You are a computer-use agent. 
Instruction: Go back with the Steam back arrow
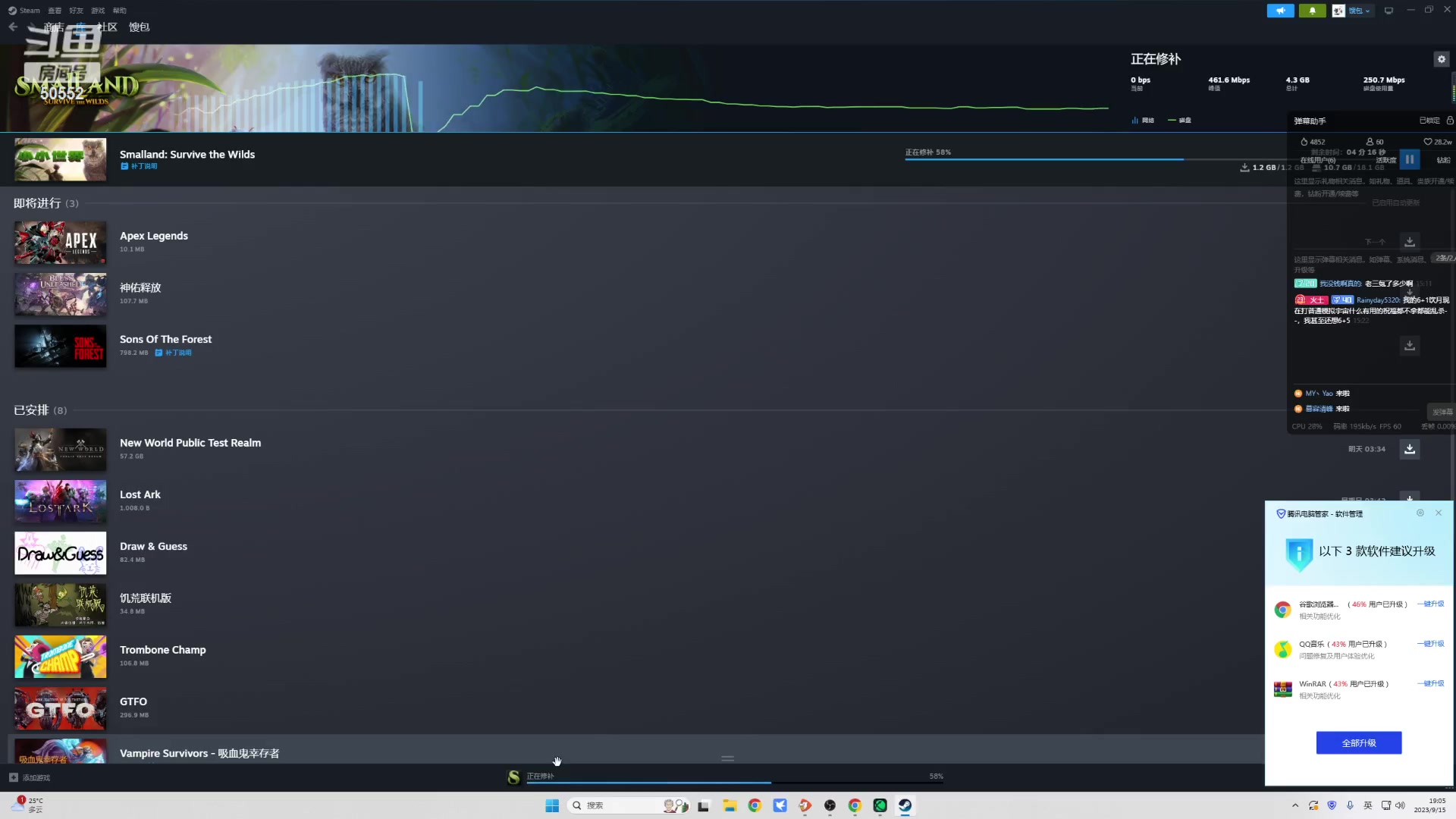coord(13,27)
